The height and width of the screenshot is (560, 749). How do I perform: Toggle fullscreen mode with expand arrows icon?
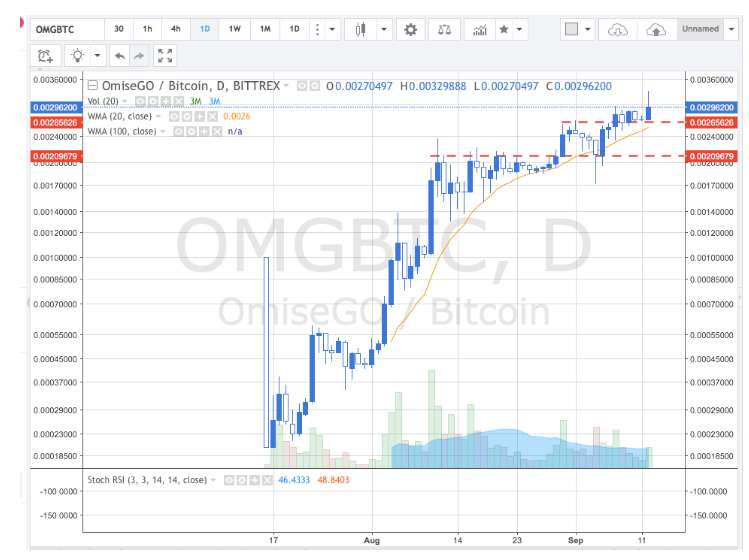point(166,56)
